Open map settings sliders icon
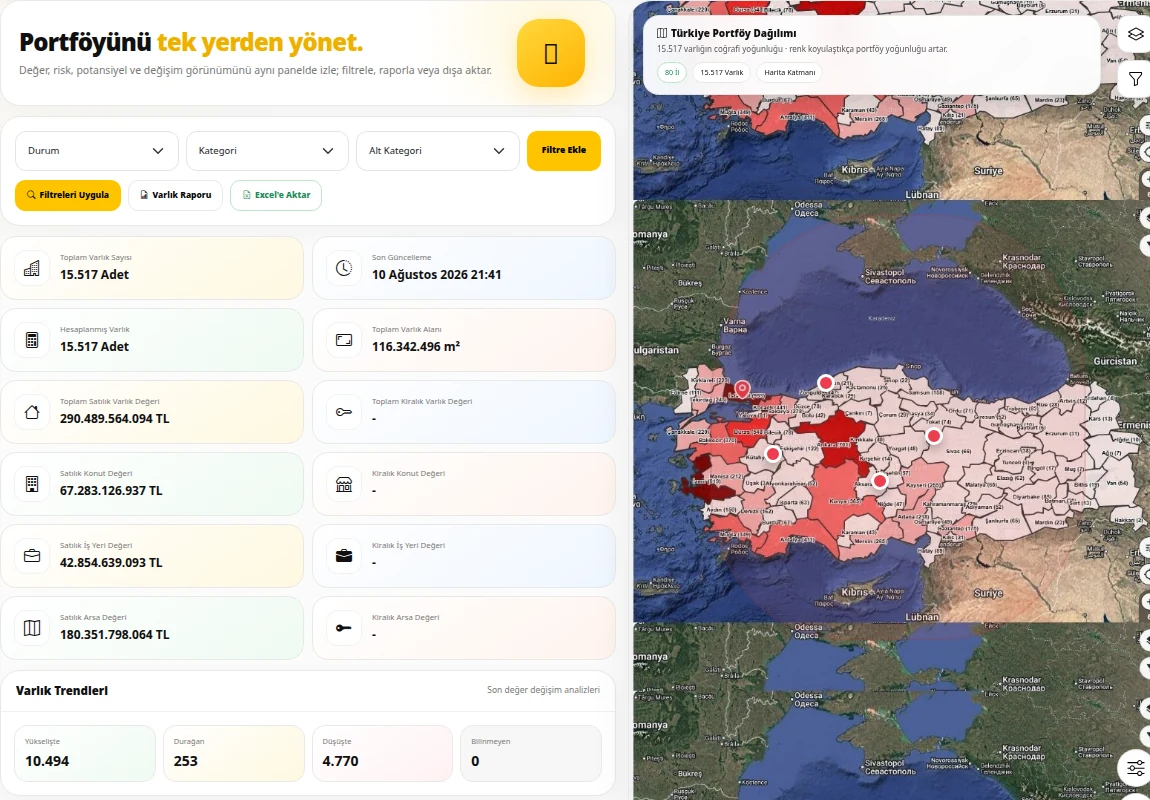 (x=1135, y=768)
